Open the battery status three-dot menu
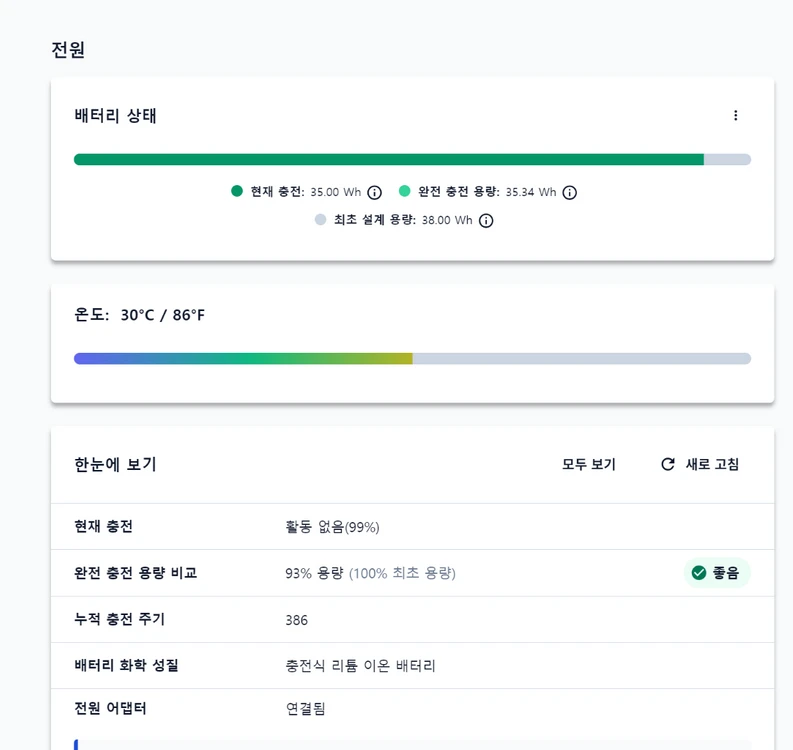 (735, 116)
